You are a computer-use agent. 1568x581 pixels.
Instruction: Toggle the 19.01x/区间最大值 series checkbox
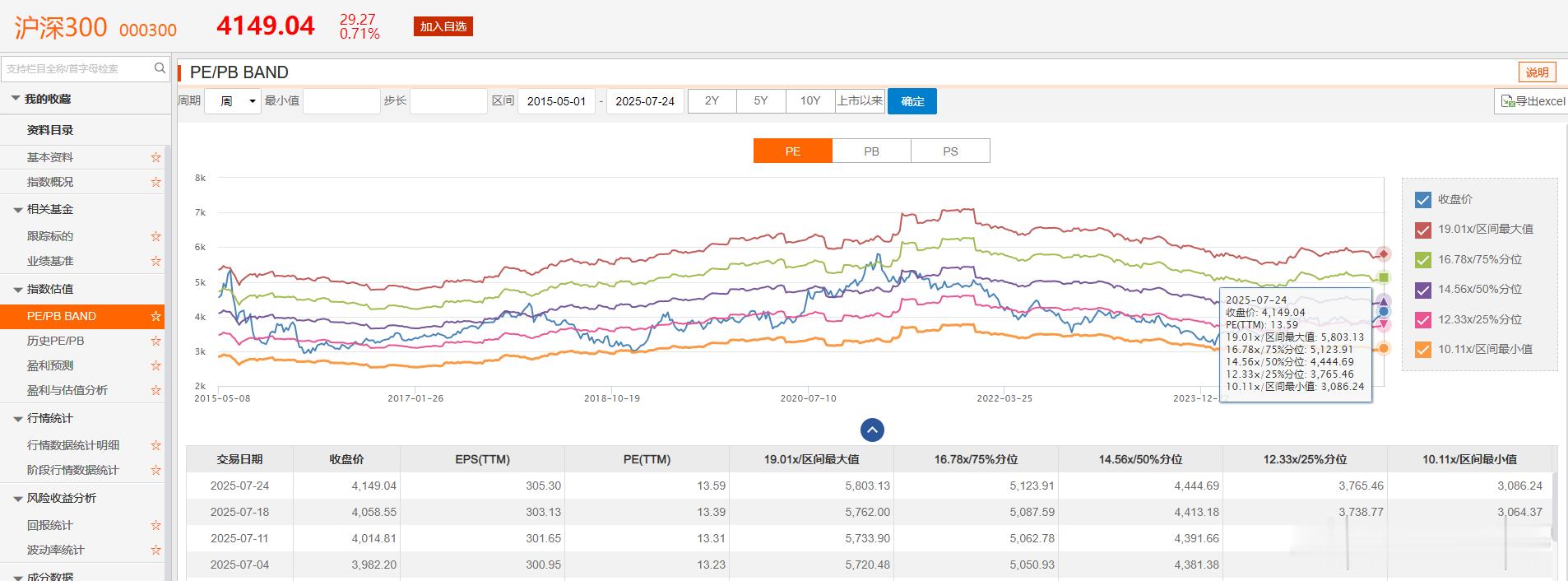tap(1422, 230)
